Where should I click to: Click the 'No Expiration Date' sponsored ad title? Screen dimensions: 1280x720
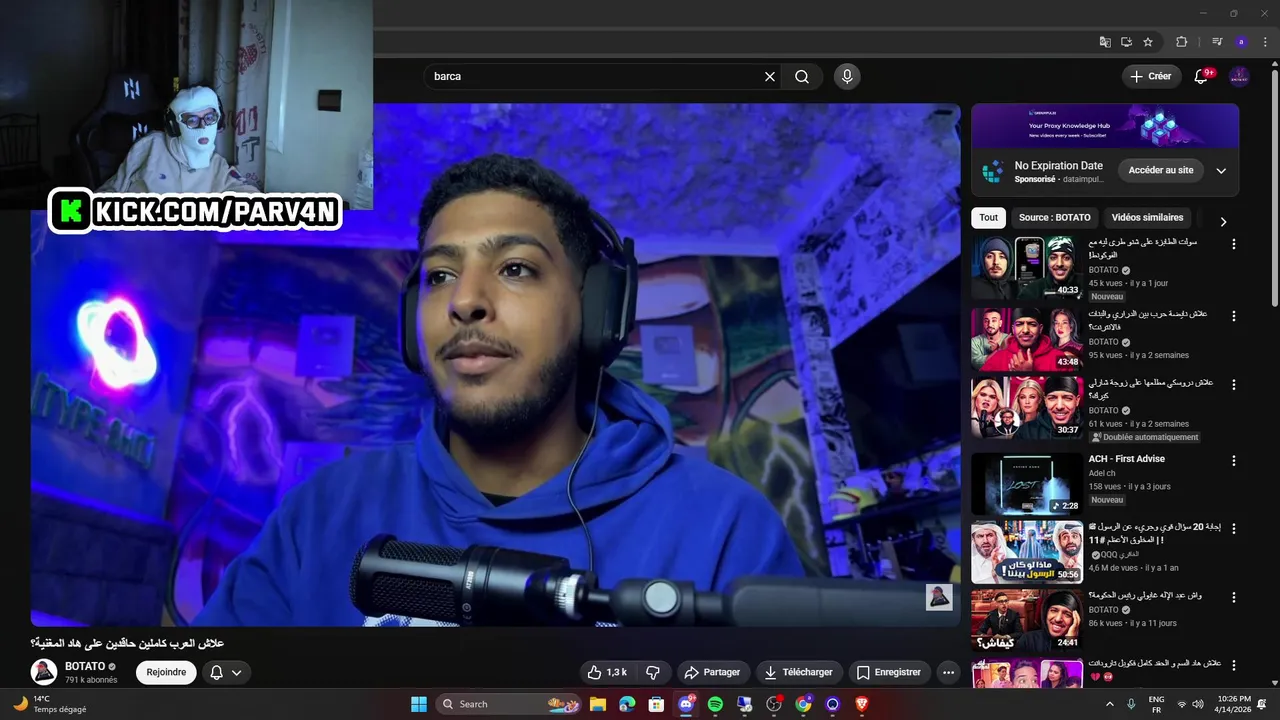(x=1058, y=166)
